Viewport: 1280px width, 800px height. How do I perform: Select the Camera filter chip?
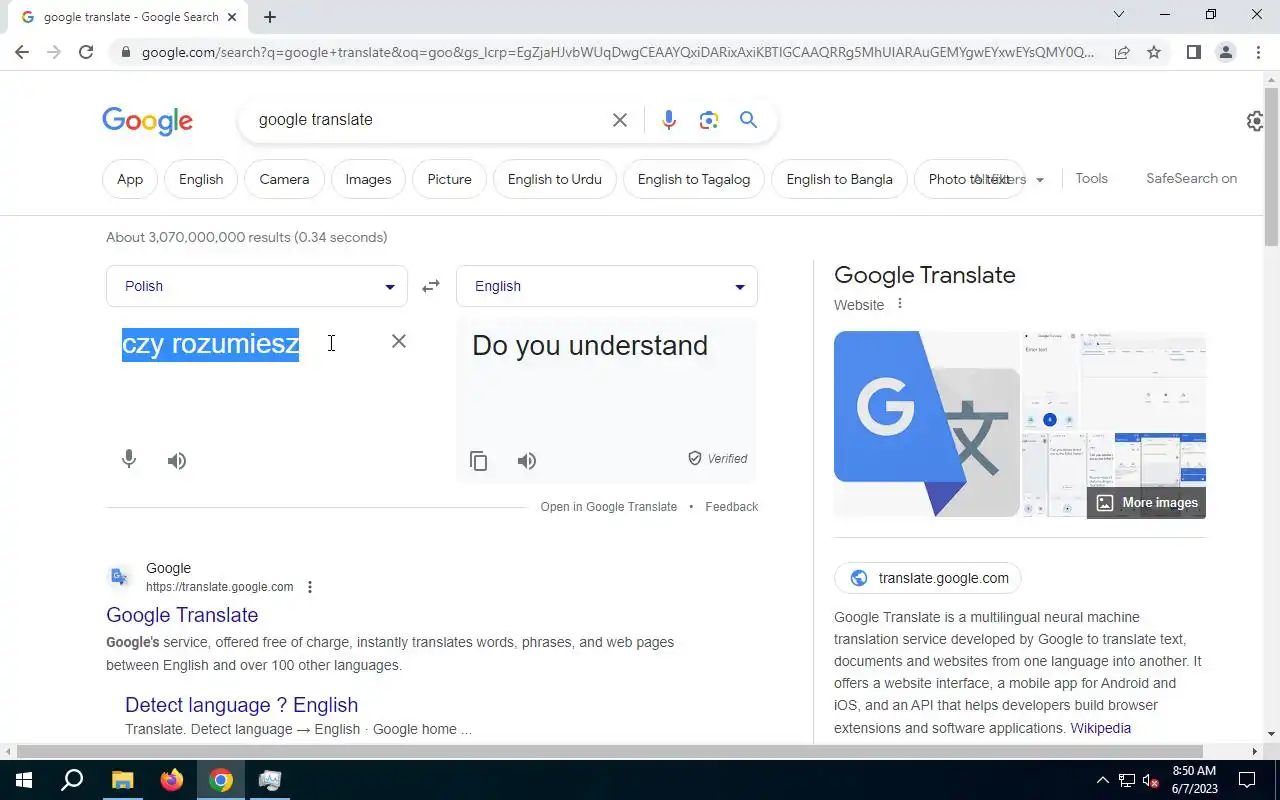point(284,179)
